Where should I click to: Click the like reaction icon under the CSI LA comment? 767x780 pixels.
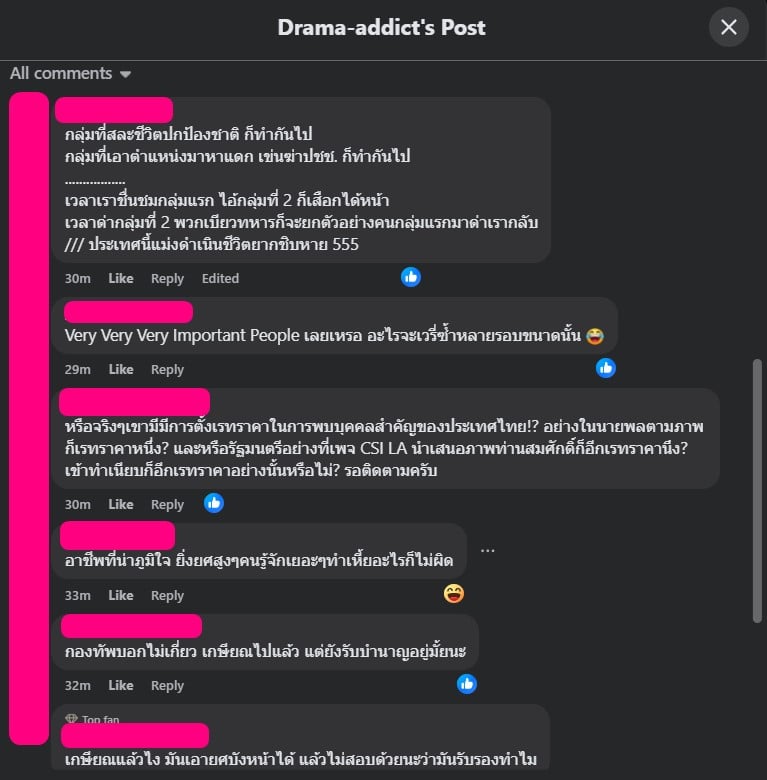pos(214,503)
